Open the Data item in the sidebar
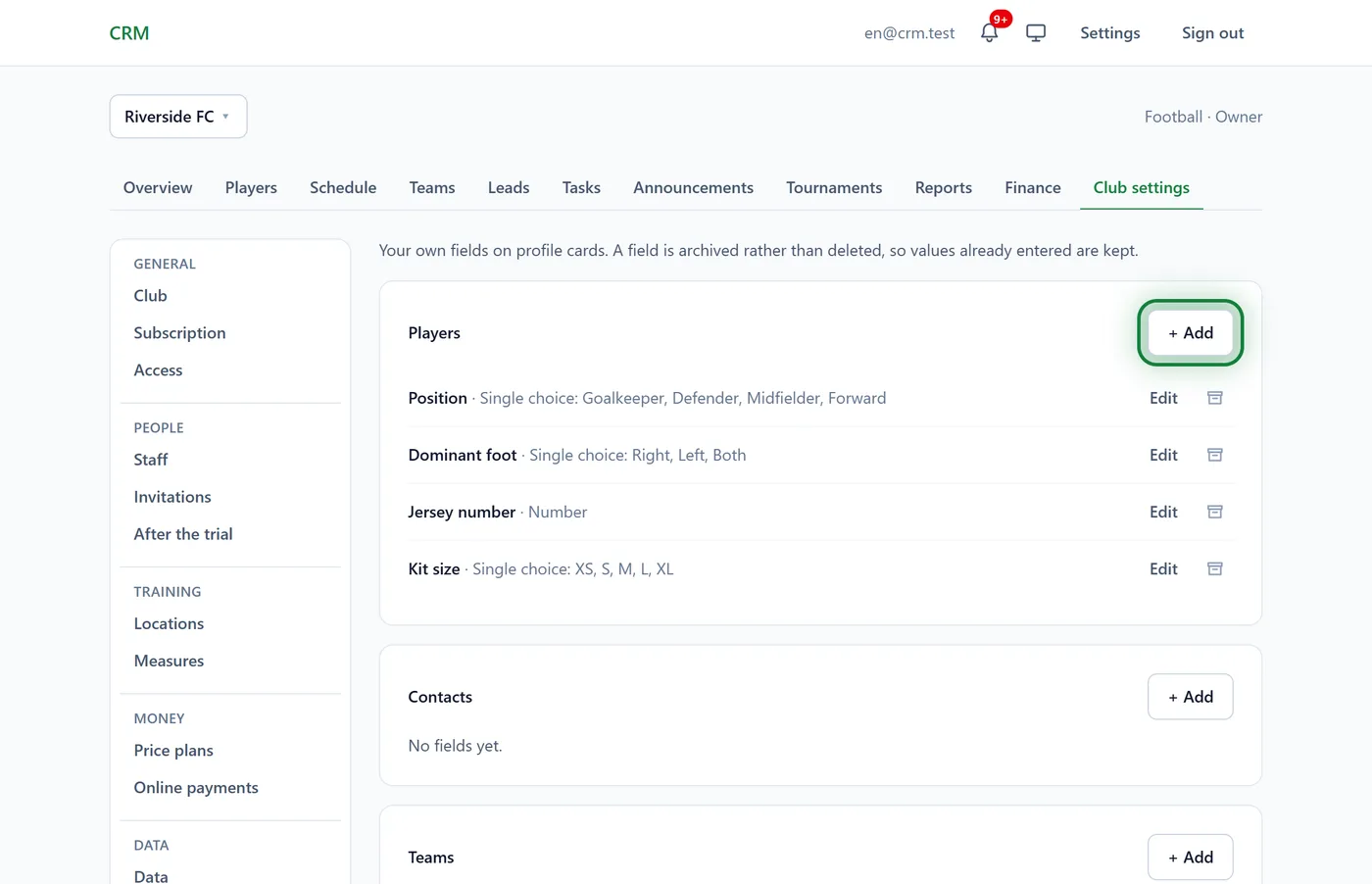This screenshot has height=884, width=1372. pyautogui.click(x=151, y=876)
